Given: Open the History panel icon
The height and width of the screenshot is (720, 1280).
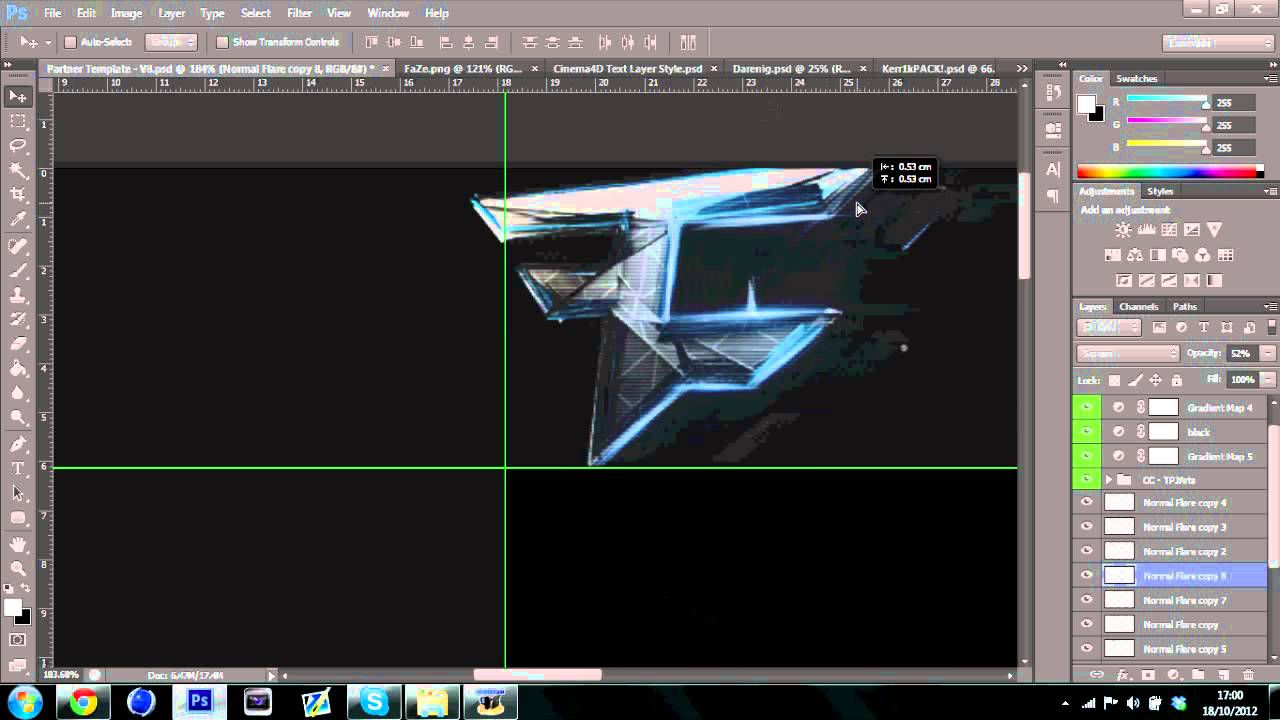Looking at the screenshot, I should tap(1052, 93).
